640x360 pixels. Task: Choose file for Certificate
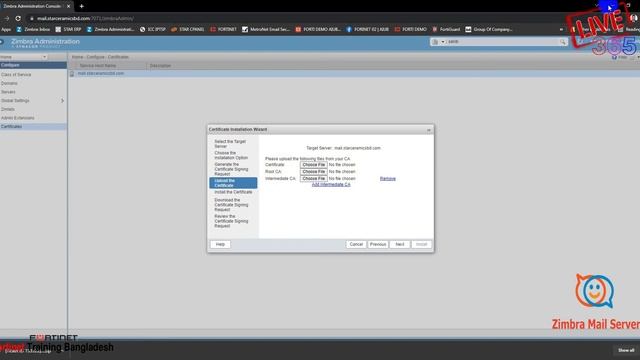point(313,165)
